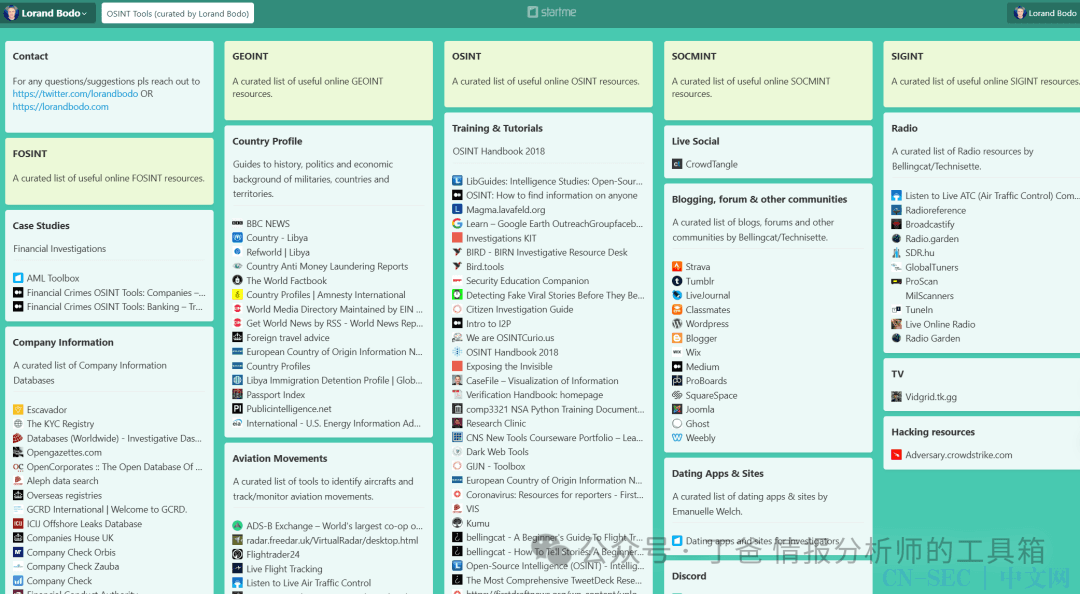The image size is (1080, 594).
Task: Click the Training & Tutorials widget title
Action: point(497,128)
